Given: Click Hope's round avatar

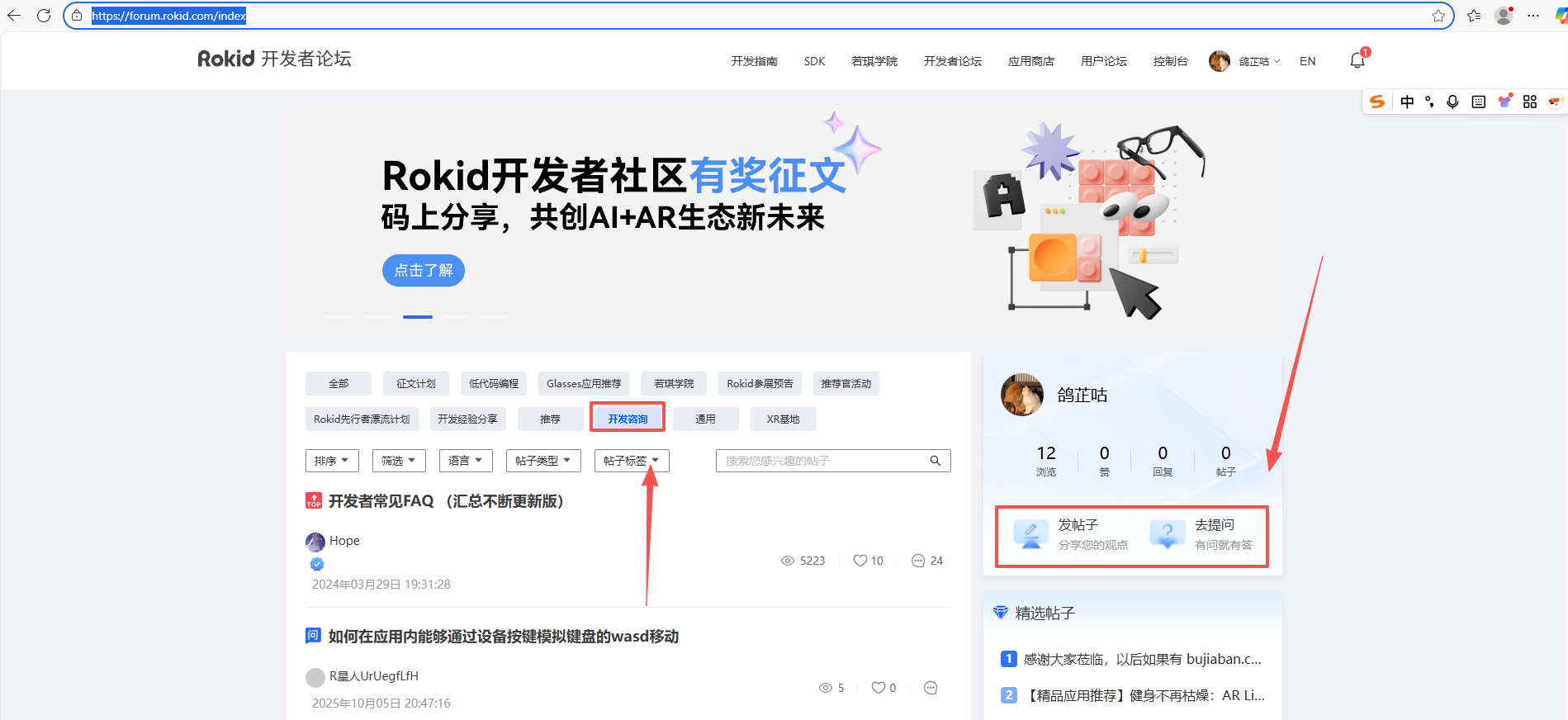Looking at the screenshot, I should click(315, 542).
